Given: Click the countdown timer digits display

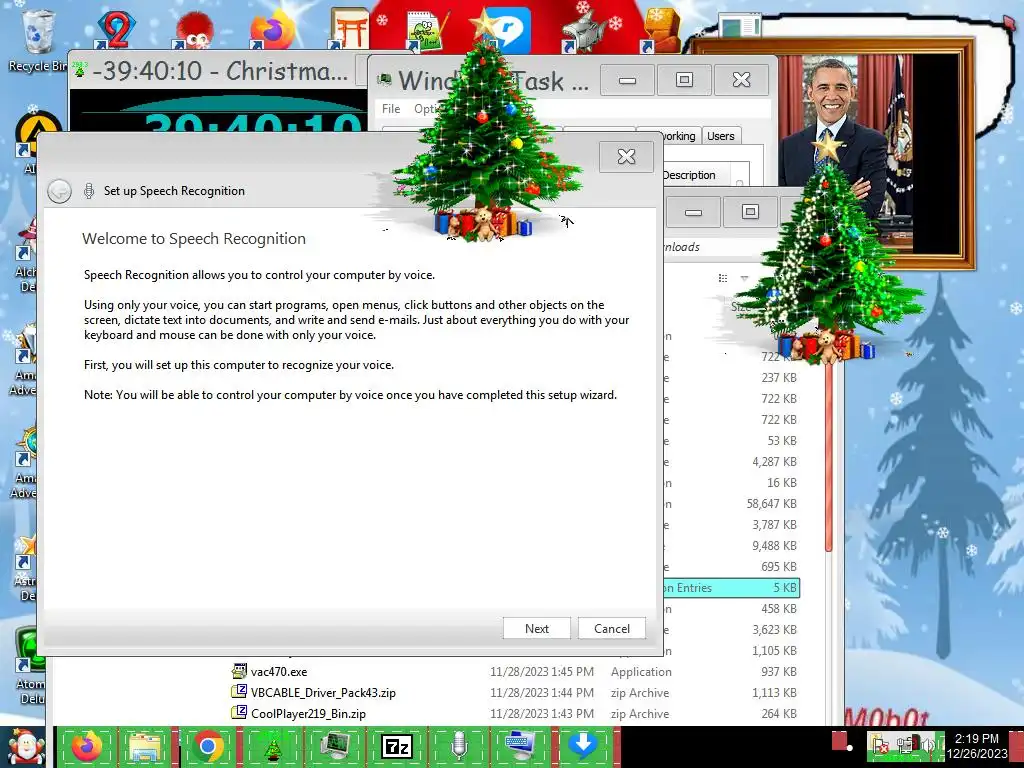Looking at the screenshot, I should [x=252, y=121].
